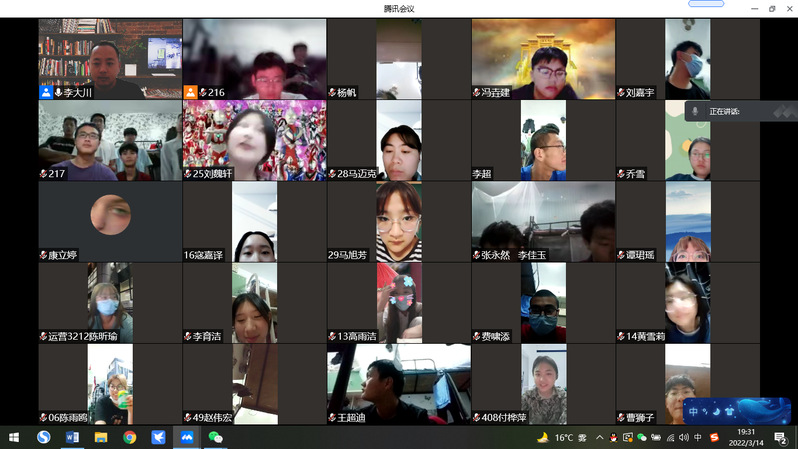Open the Windows Start menu

14,437
